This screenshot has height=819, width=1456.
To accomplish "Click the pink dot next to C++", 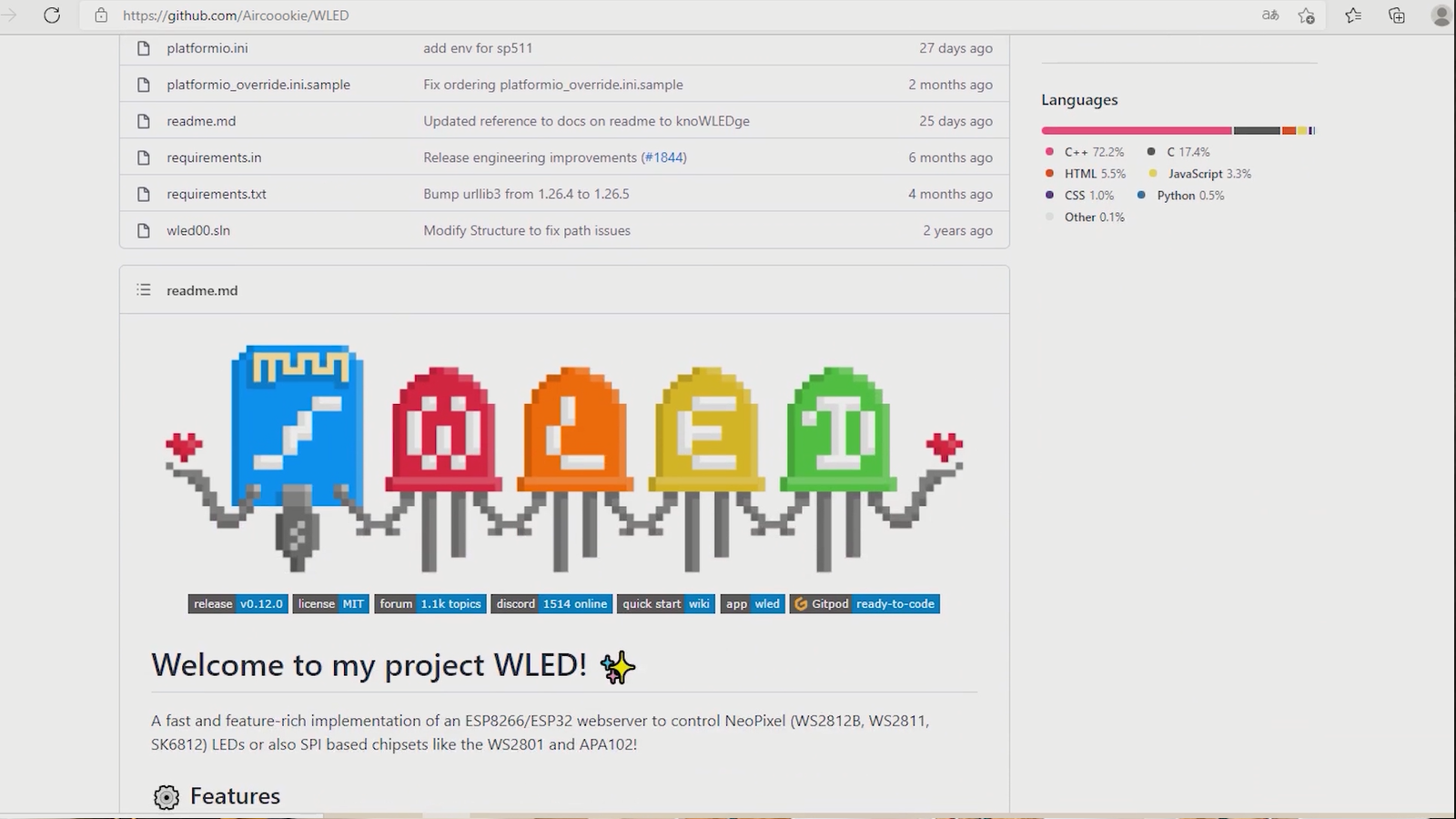I will tap(1051, 152).
